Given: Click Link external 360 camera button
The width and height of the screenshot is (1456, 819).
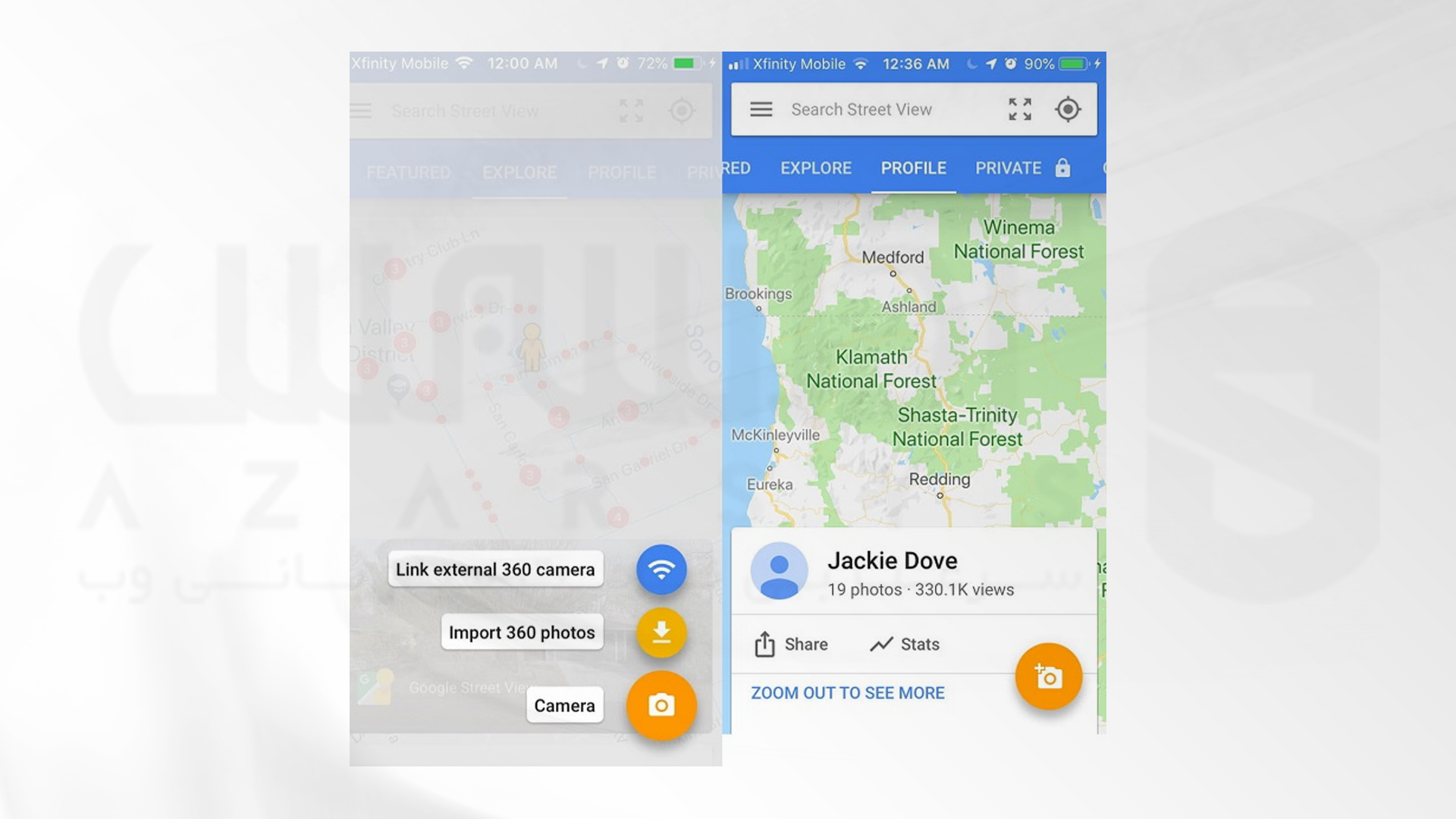Looking at the screenshot, I should pos(494,568).
